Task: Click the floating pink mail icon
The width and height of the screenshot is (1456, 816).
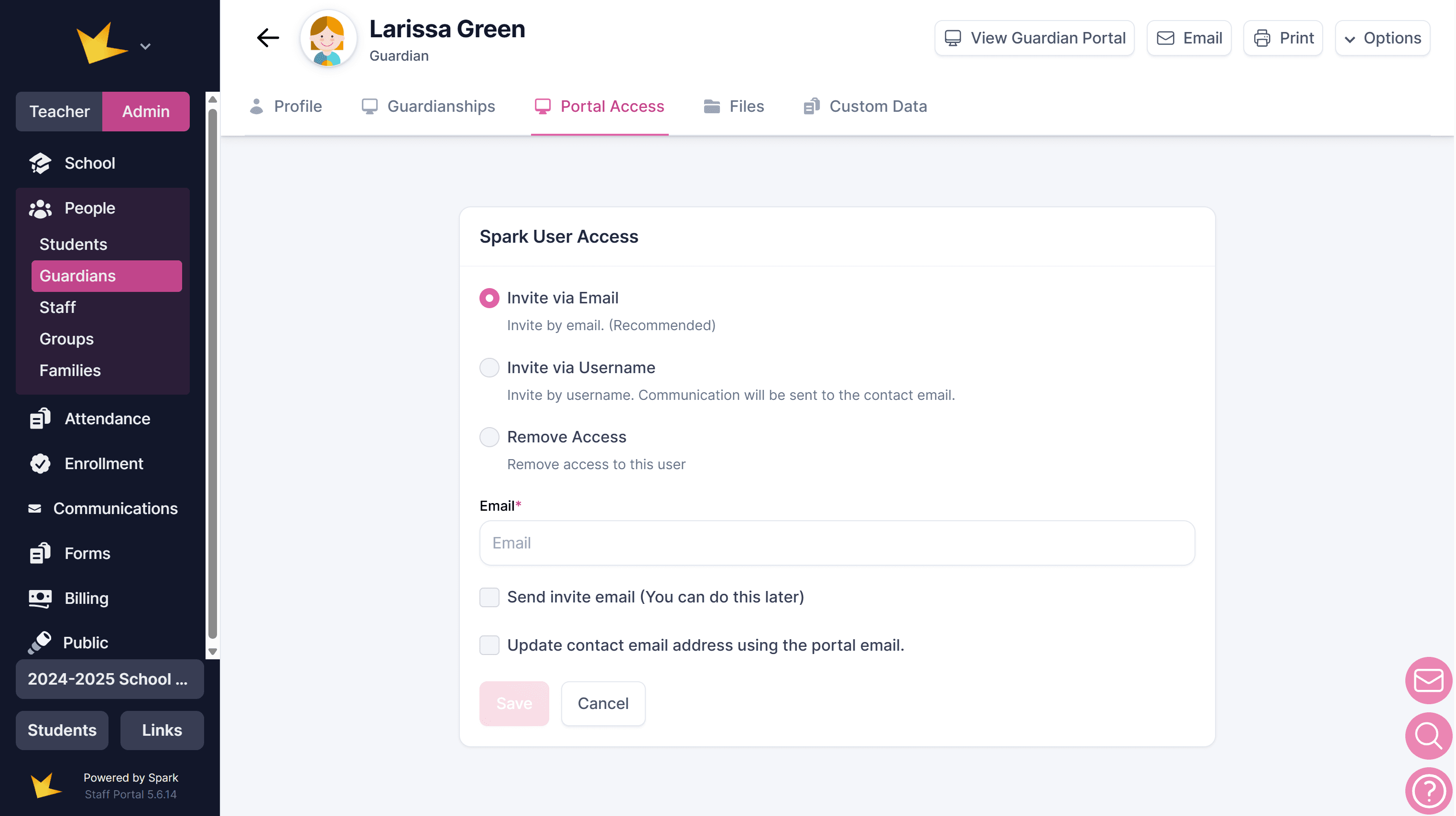Action: pos(1428,680)
